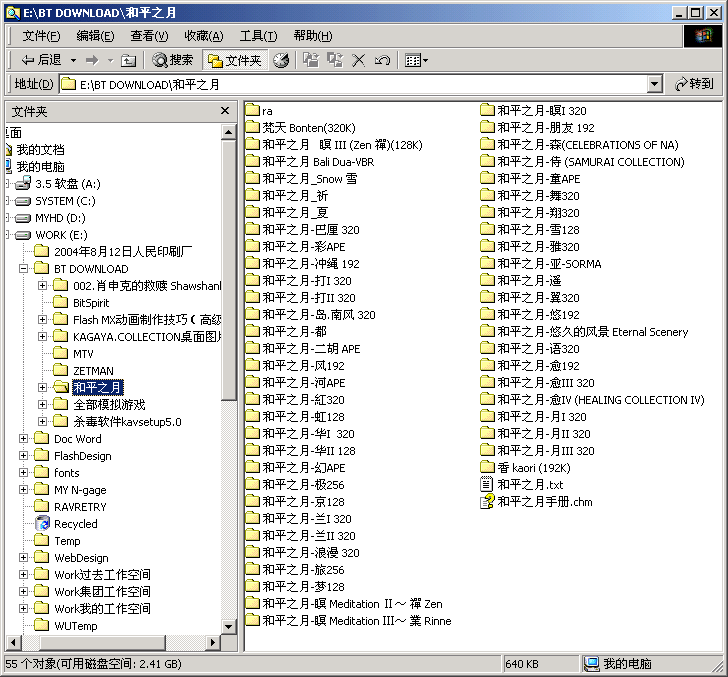Select the 和平之月 Bali Dua-VBR folder icon

point(253,161)
